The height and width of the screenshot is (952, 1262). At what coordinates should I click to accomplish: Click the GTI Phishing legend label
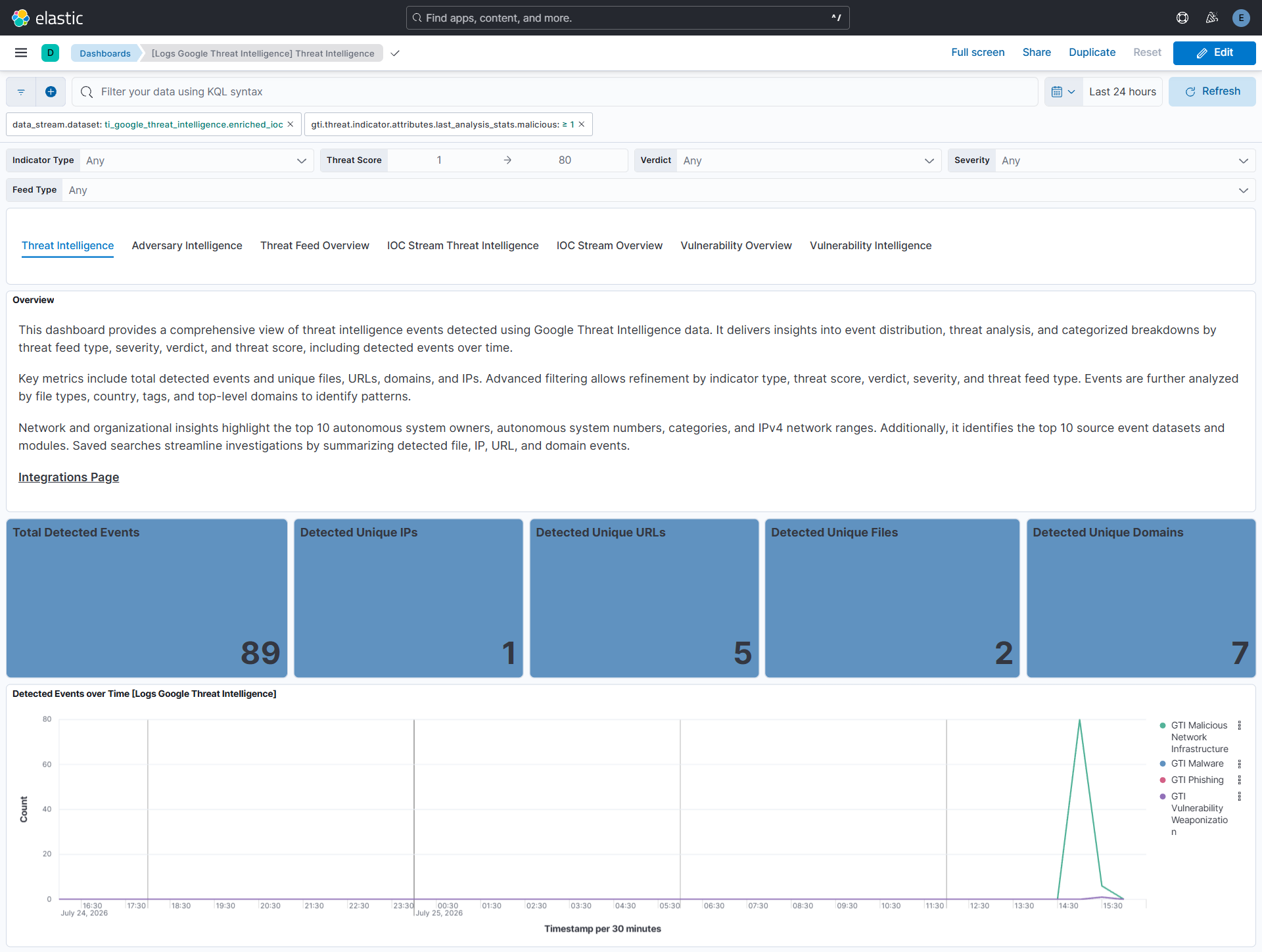pyautogui.click(x=1197, y=780)
